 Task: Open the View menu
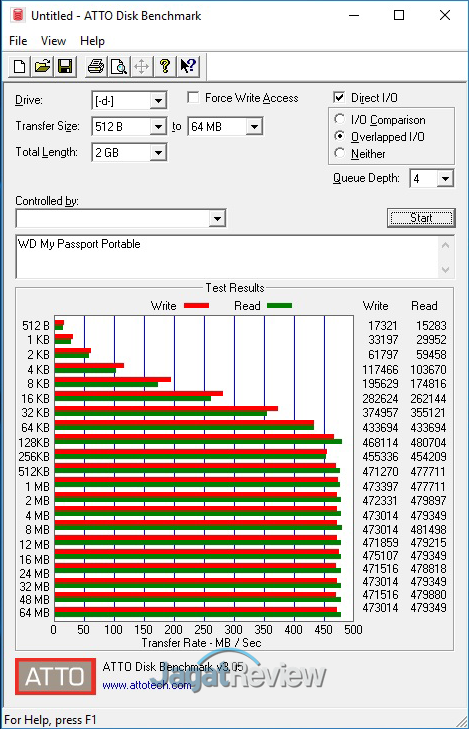click(53, 41)
